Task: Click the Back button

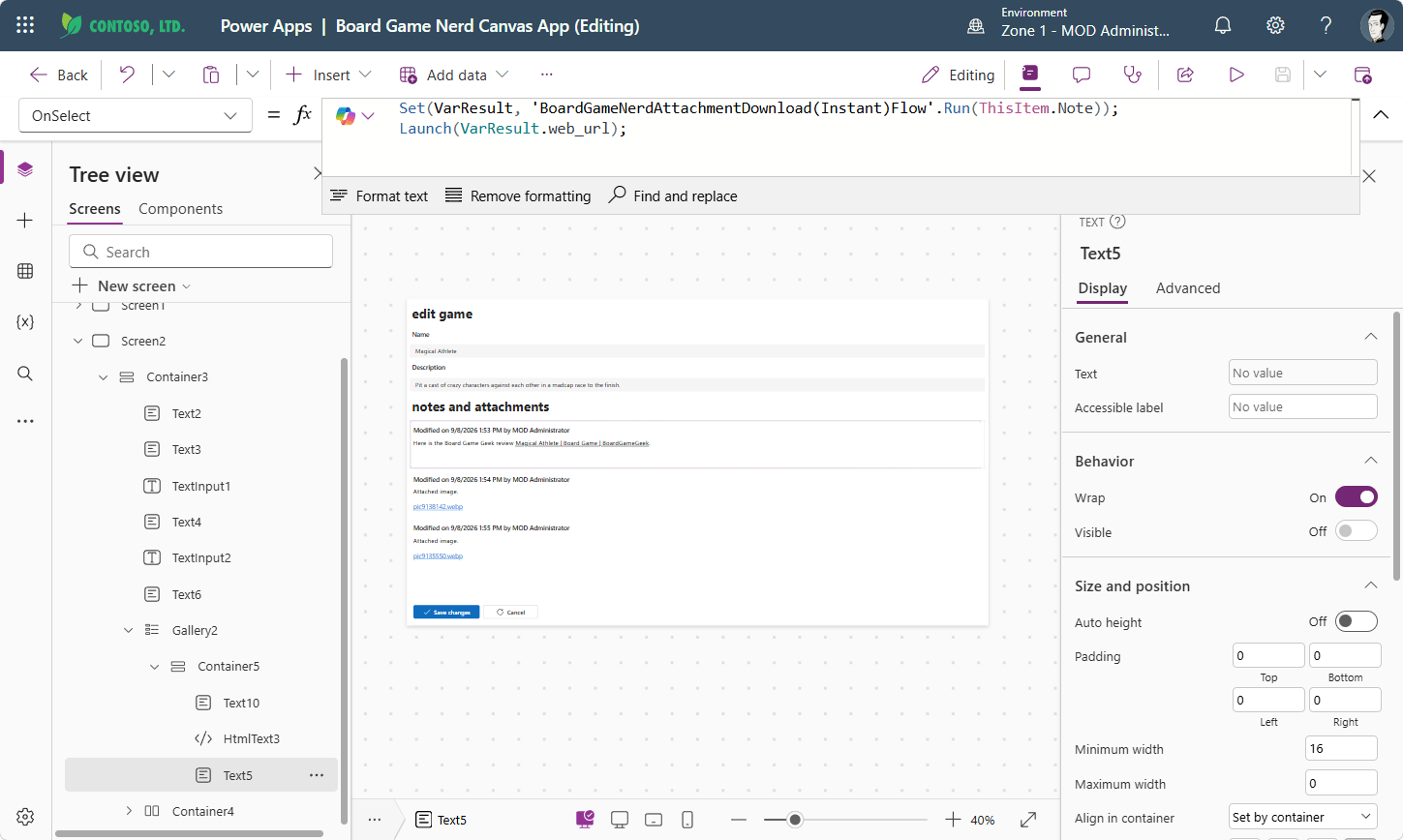Action: 59,75
